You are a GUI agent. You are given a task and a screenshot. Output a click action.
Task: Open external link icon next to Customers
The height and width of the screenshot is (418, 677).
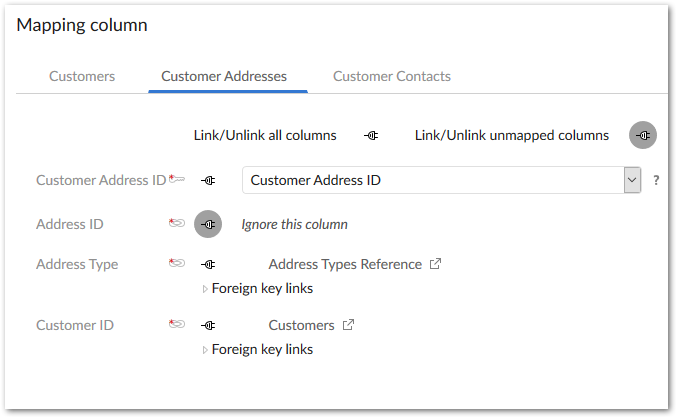point(348,325)
